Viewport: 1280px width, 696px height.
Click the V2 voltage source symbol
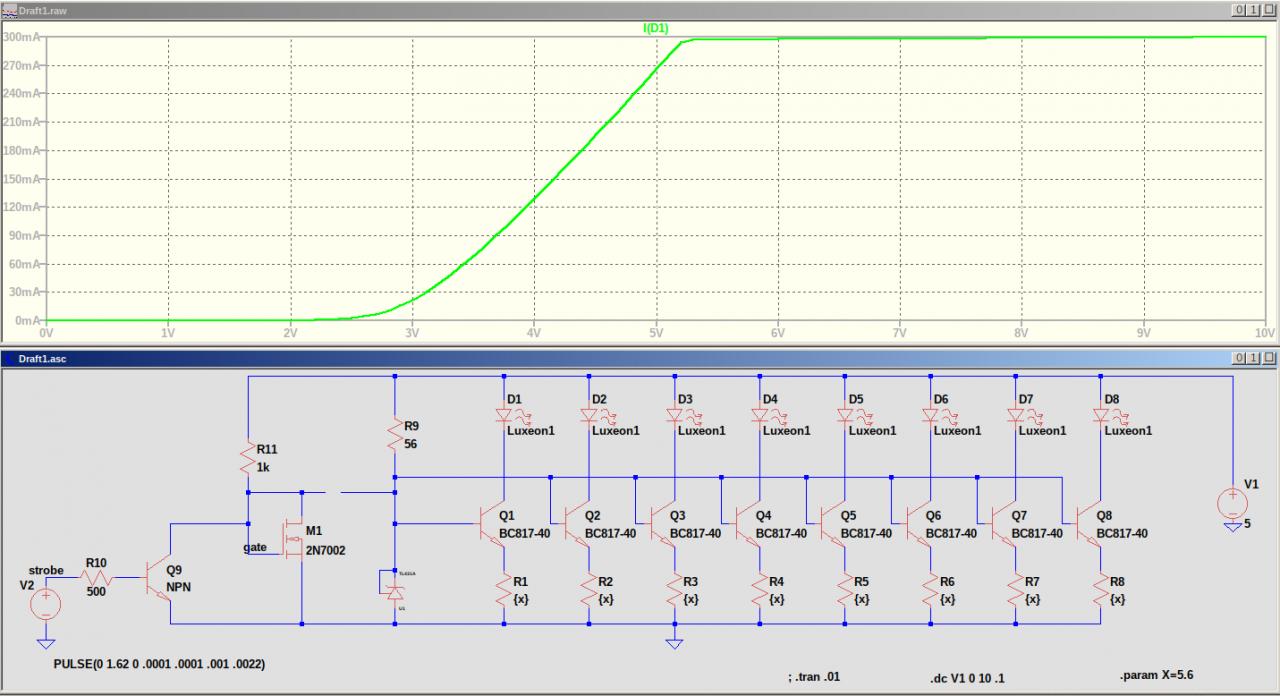coord(45,603)
